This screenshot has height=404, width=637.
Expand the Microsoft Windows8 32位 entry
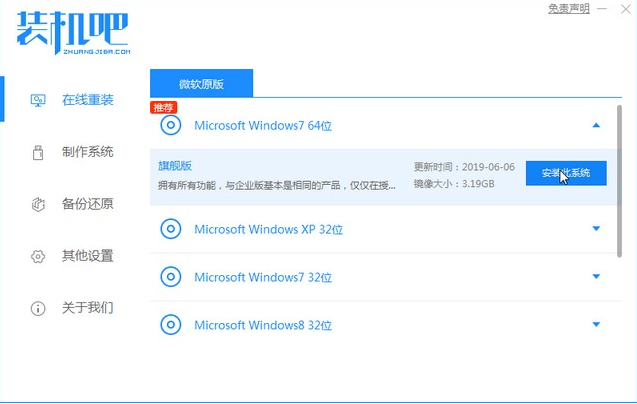coord(596,325)
